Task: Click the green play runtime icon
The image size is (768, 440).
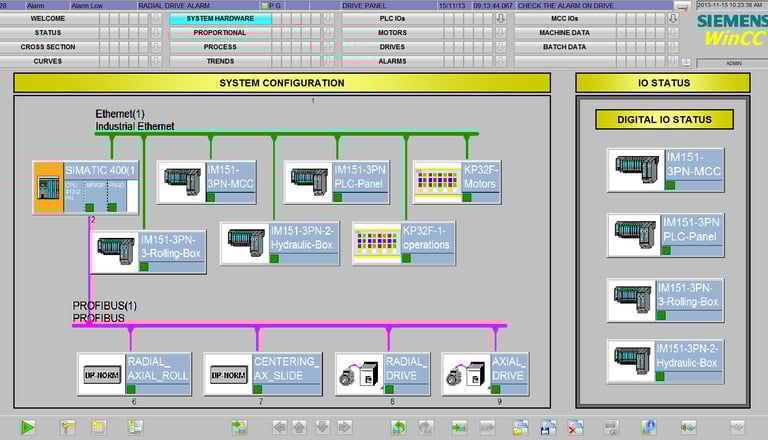Action: [27, 427]
